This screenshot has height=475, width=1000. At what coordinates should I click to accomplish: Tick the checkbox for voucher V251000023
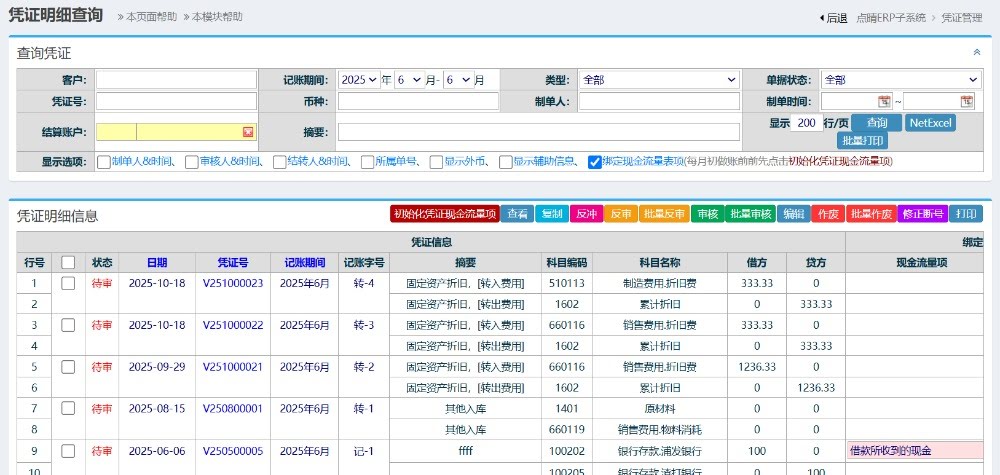(68, 283)
